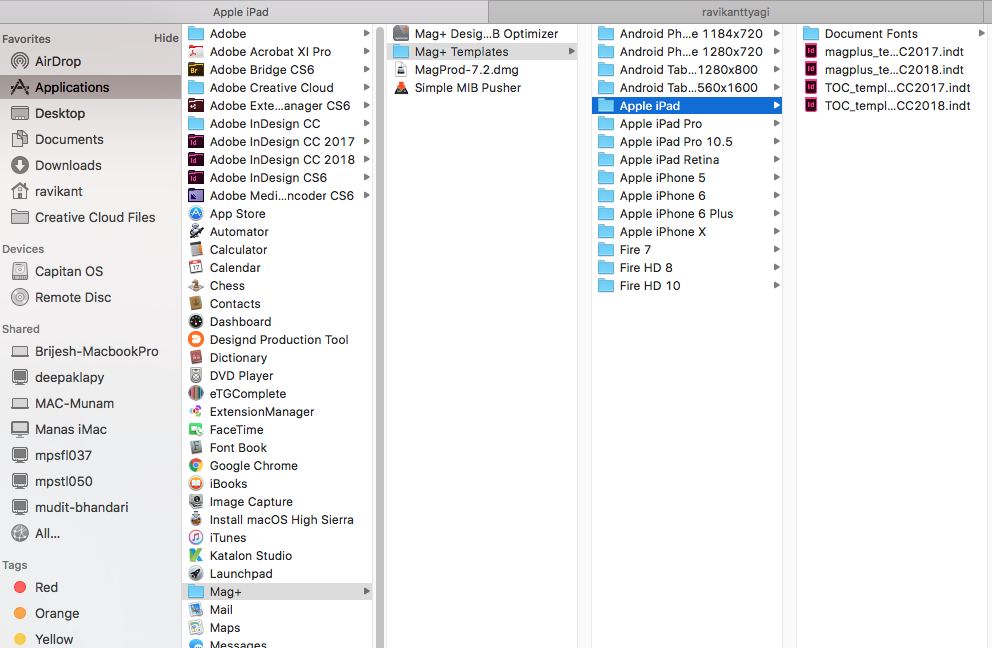The height and width of the screenshot is (648, 992).
Task: Click the Adobe Bridge CS6 icon
Action: 196,70
